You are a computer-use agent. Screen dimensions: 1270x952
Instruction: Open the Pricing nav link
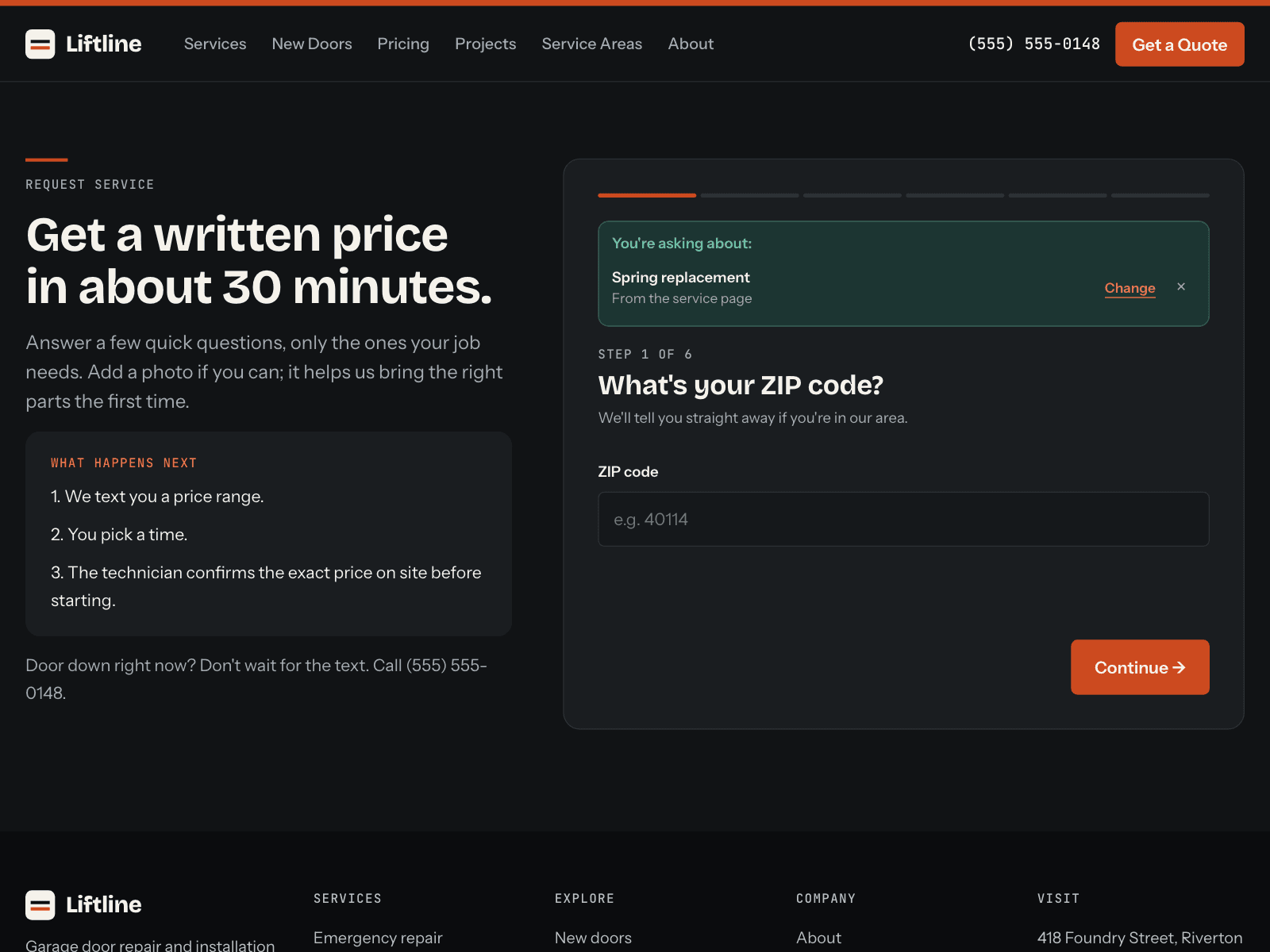coord(403,44)
